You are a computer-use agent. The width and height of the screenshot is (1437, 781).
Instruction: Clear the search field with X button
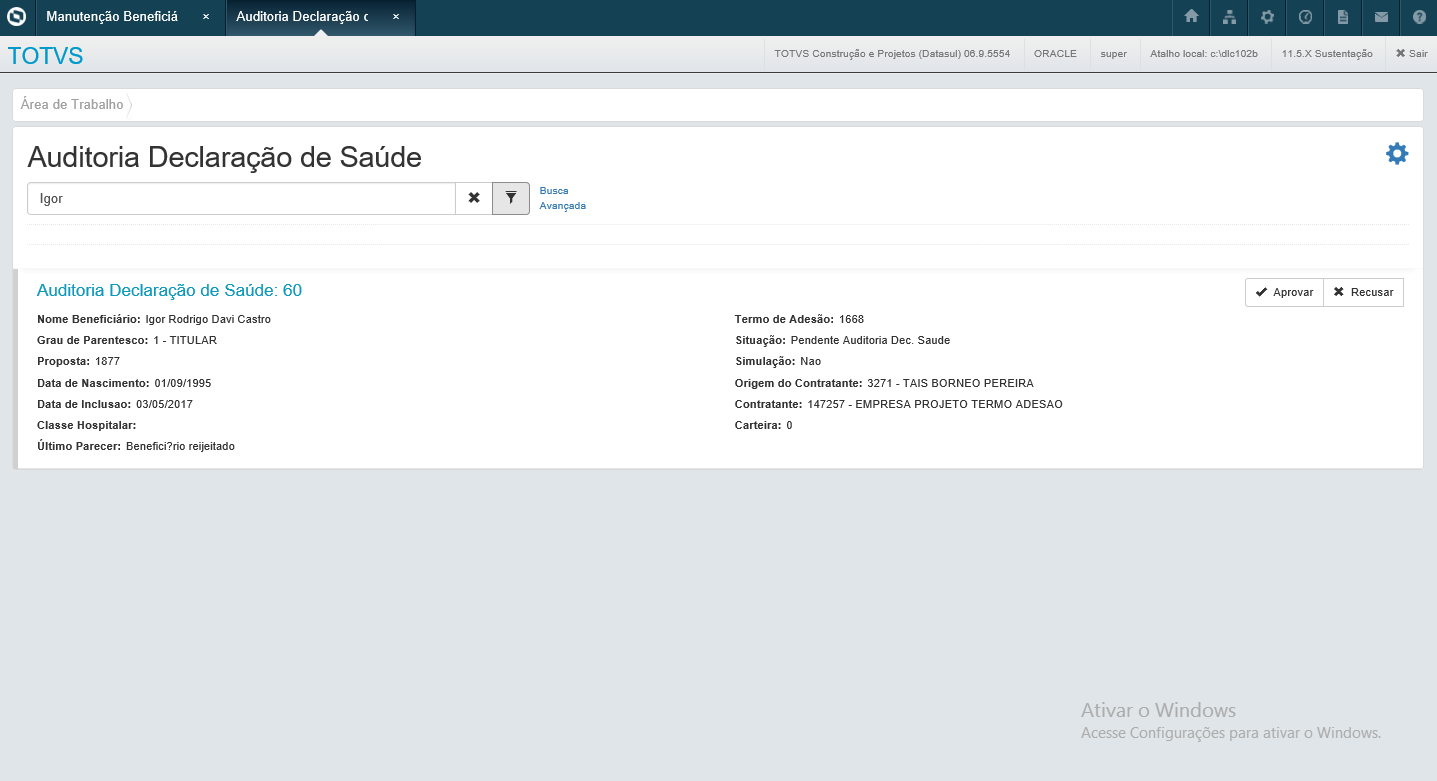point(474,198)
